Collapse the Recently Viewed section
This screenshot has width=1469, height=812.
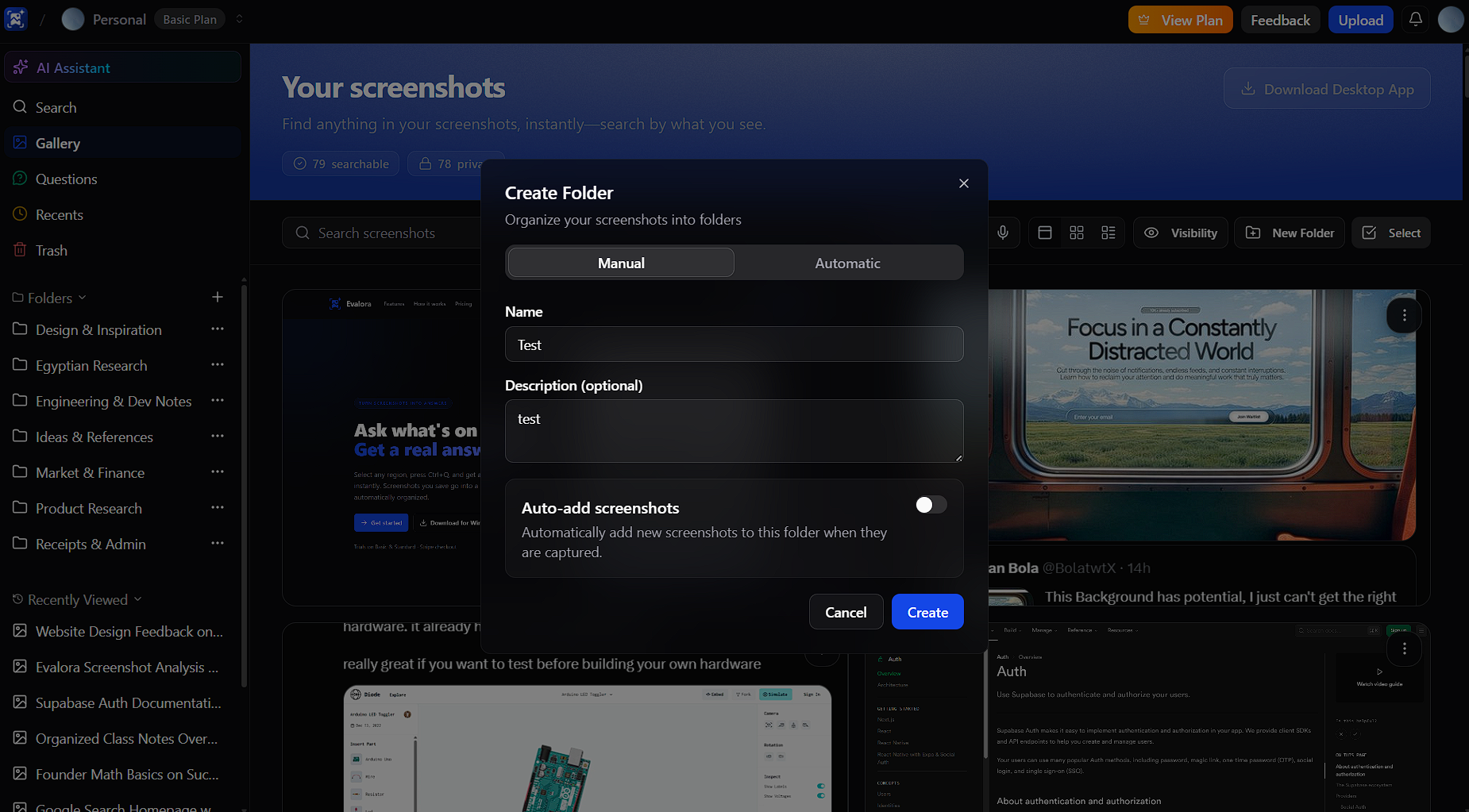point(139,599)
